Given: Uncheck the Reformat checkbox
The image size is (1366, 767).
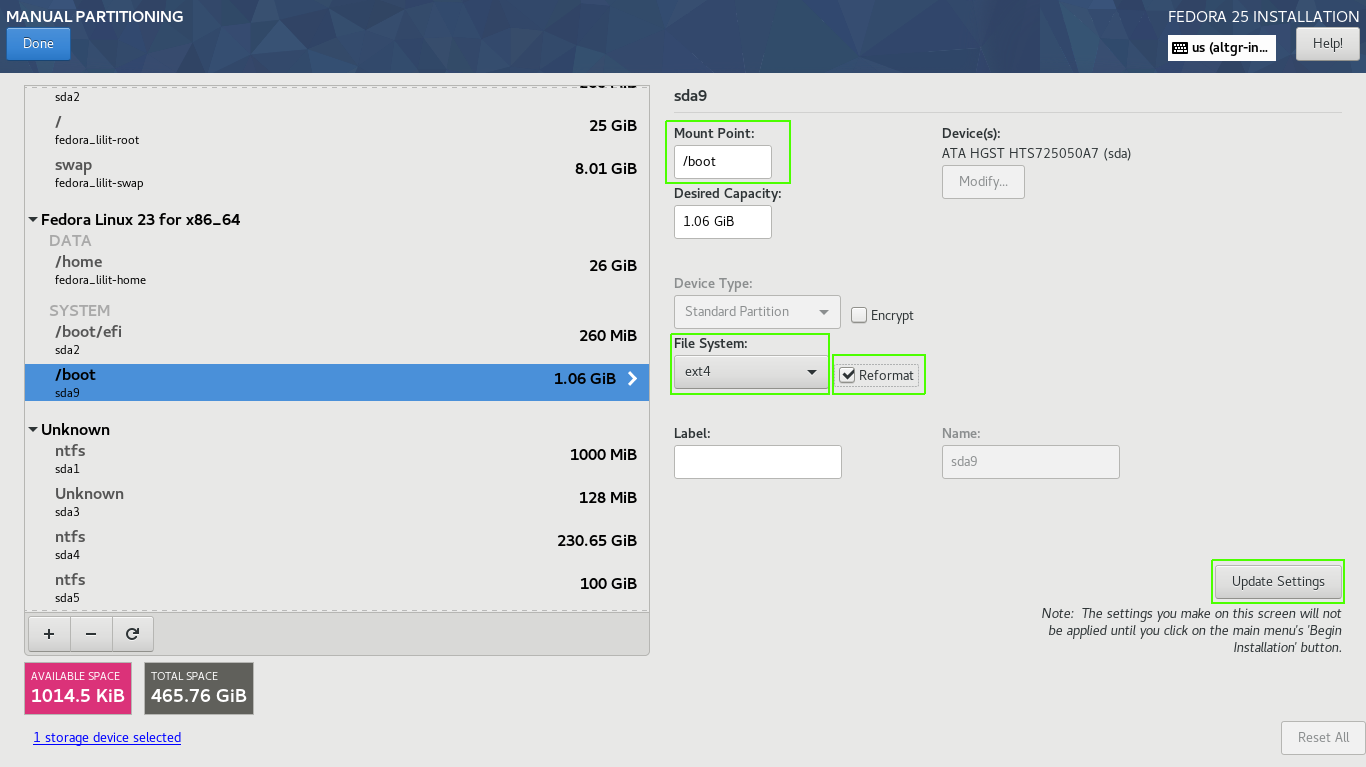Looking at the screenshot, I should click(x=848, y=375).
